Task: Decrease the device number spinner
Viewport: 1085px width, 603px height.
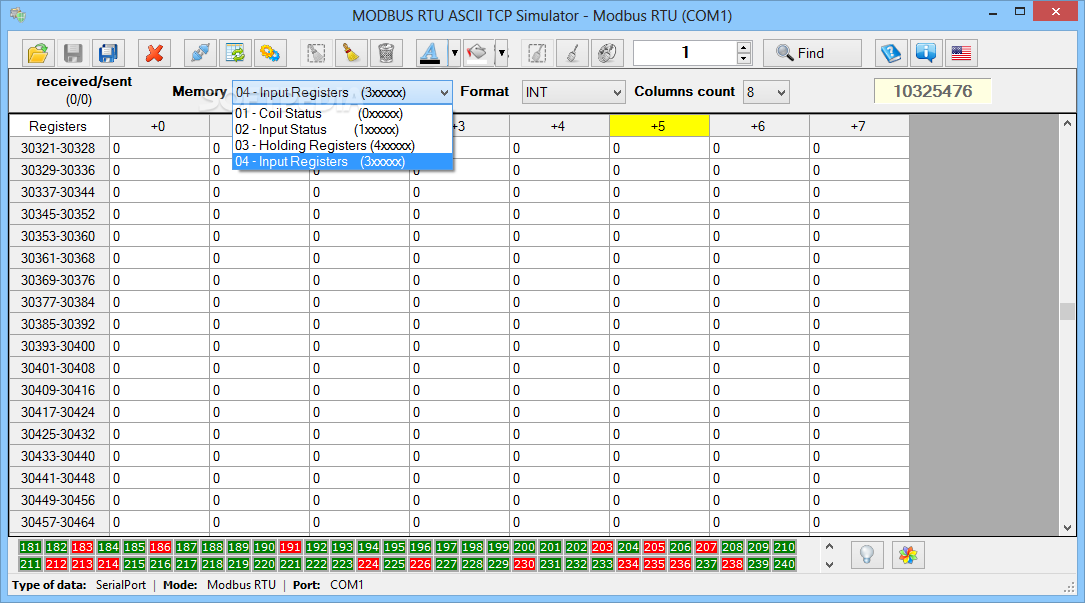Action: click(x=744, y=59)
